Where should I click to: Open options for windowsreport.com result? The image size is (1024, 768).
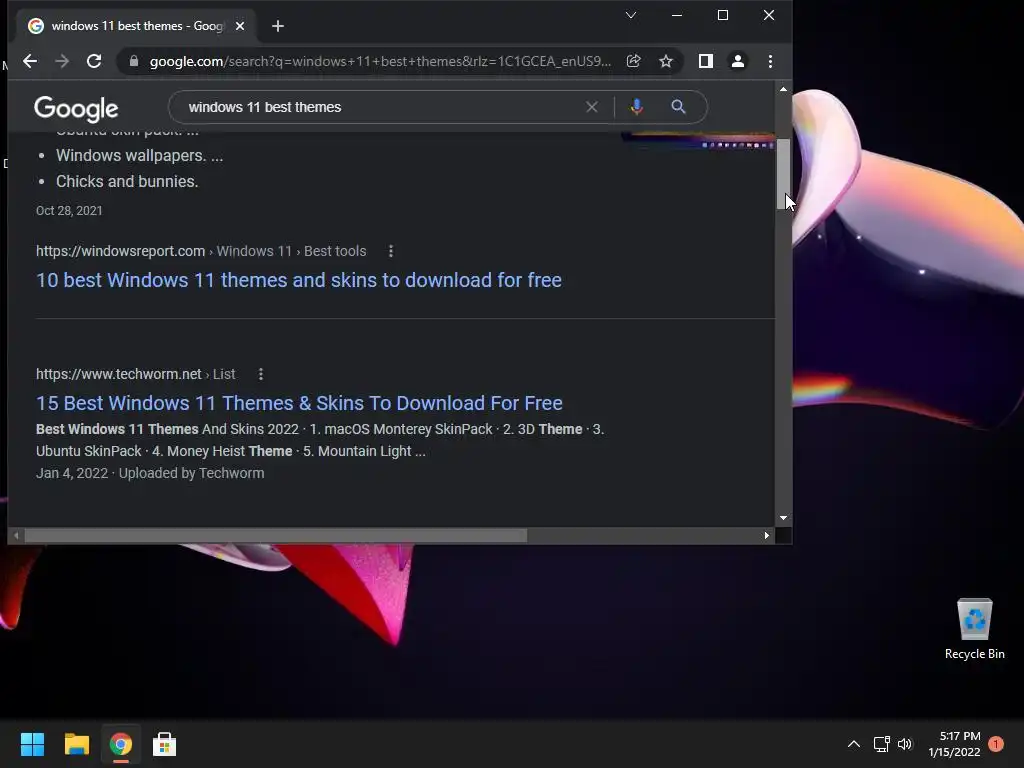pyautogui.click(x=391, y=251)
